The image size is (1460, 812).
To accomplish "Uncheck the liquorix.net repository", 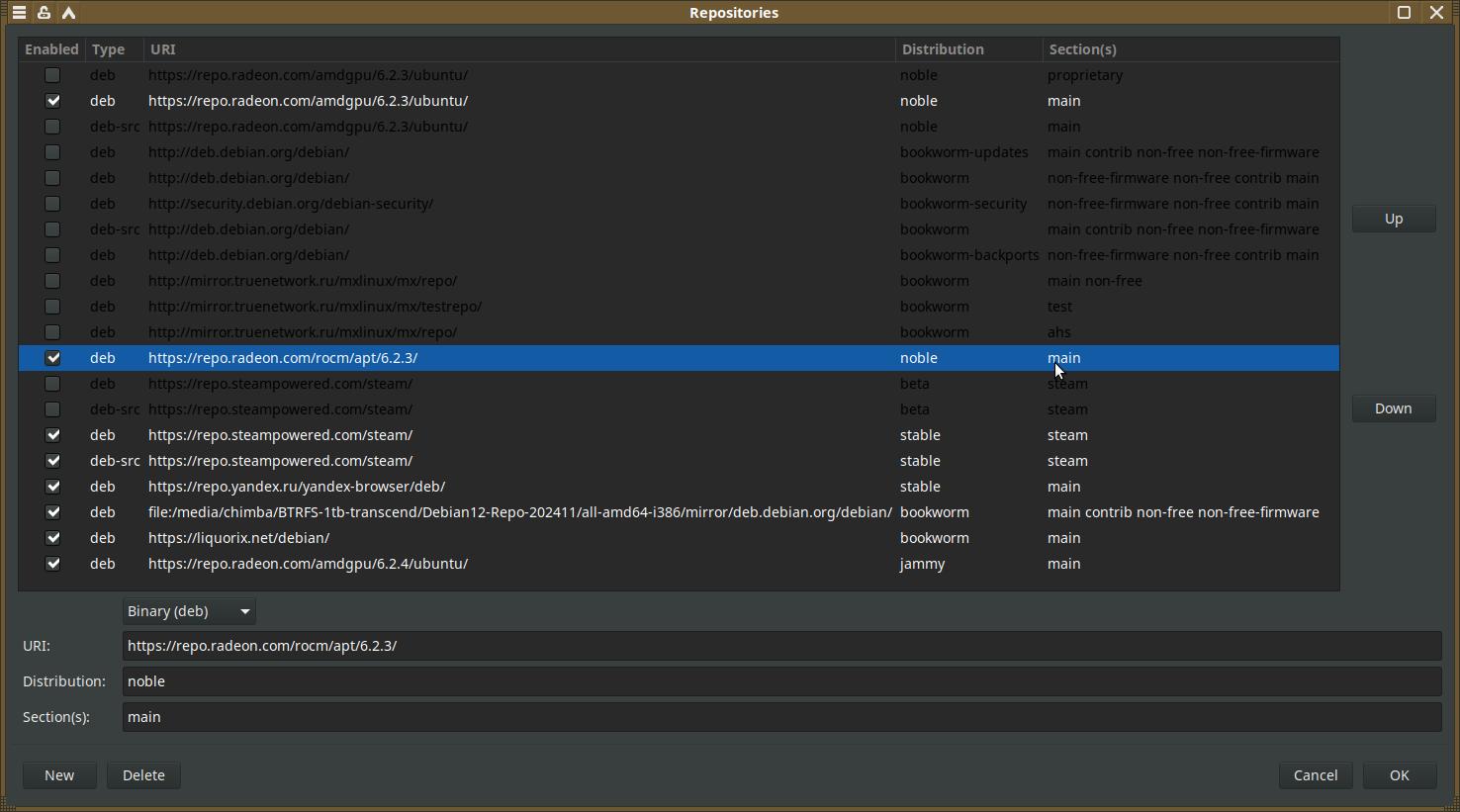I will (53, 538).
